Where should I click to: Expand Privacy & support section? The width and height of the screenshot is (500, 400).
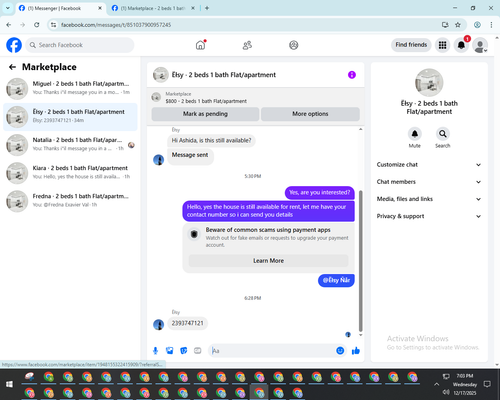[x=429, y=216]
